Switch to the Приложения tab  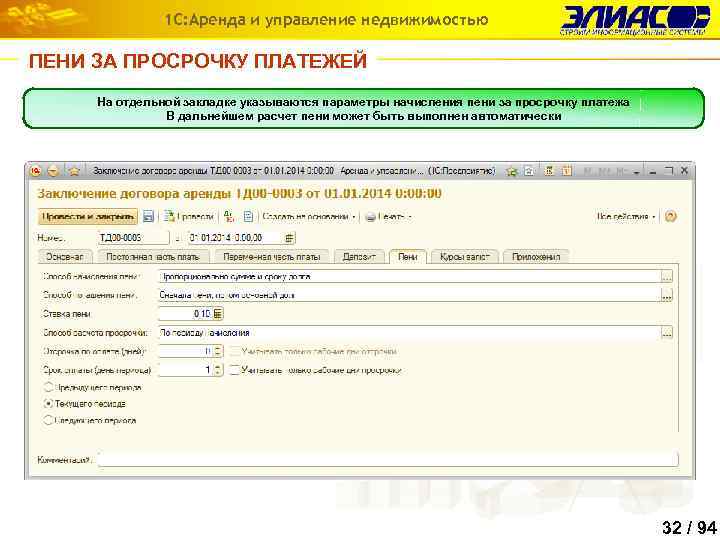point(536,257)
